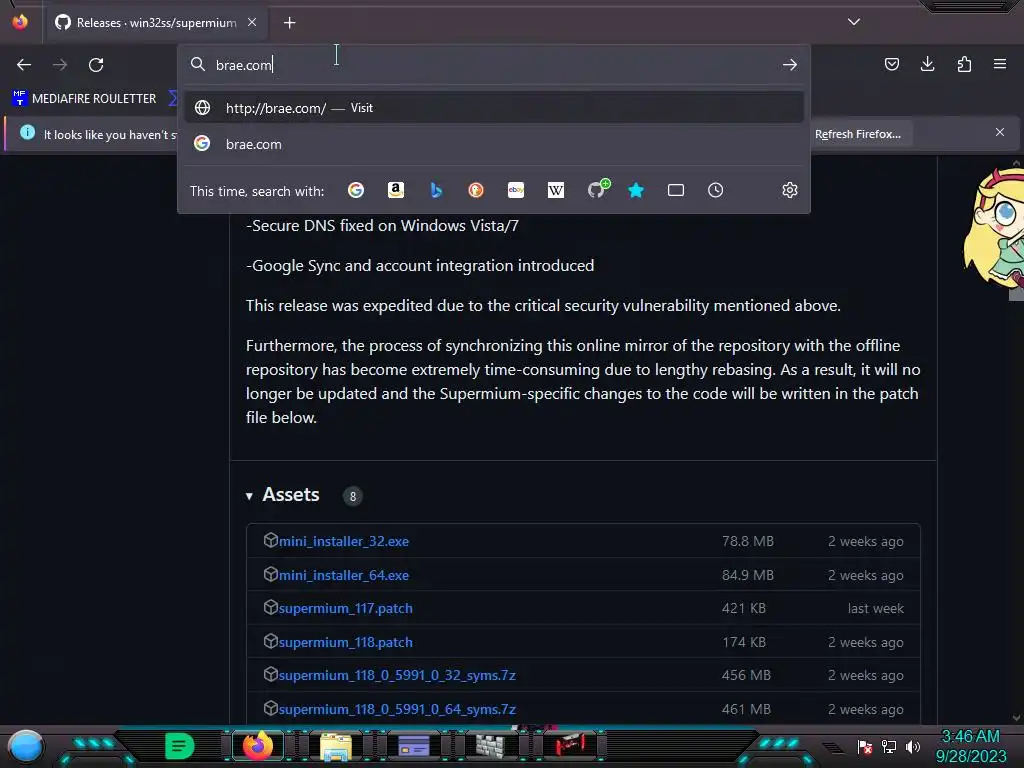Search this time with Amazon icon
Screen dimensions: 1024x768
coord(396,190)
